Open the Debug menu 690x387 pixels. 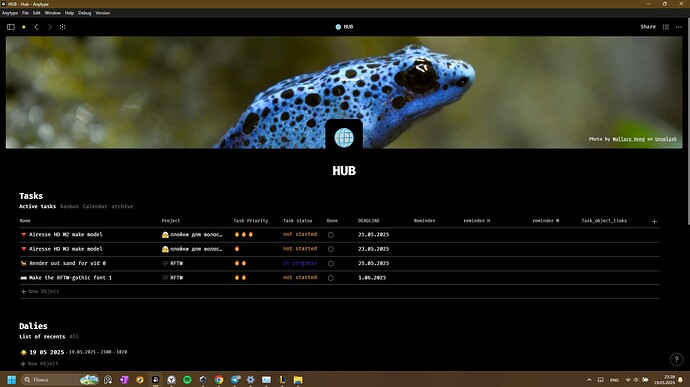[x=84, y=13]
